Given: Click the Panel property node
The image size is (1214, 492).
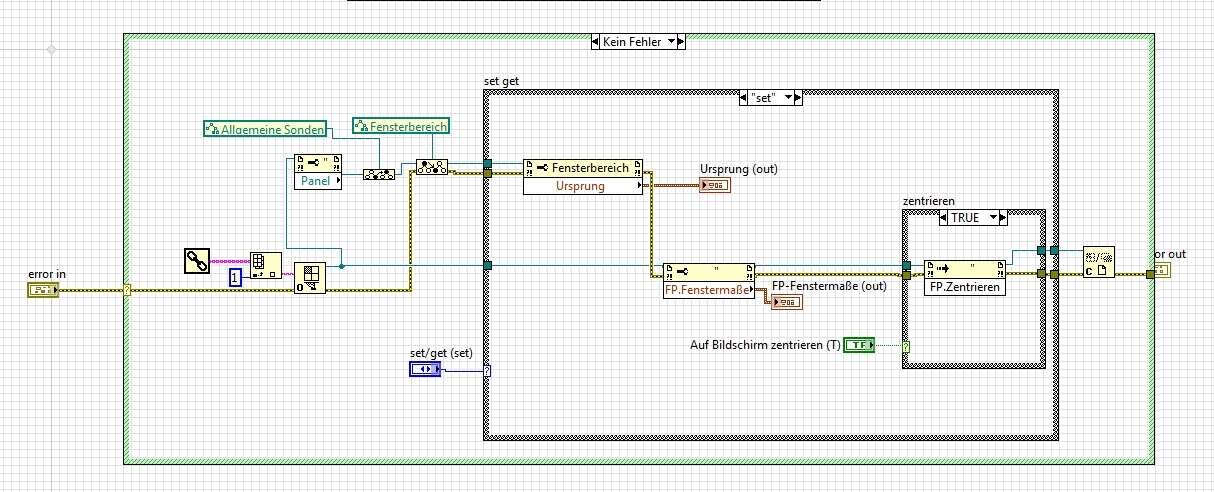Looking at the screenshot, I should click(x=318, y=172).
